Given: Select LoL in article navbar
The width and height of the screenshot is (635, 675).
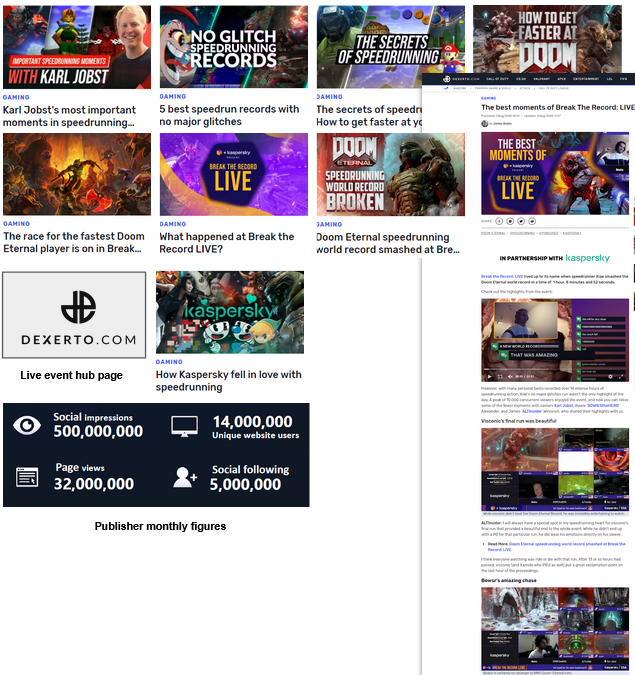Looking at the screenshot, I should pos(610,79).
